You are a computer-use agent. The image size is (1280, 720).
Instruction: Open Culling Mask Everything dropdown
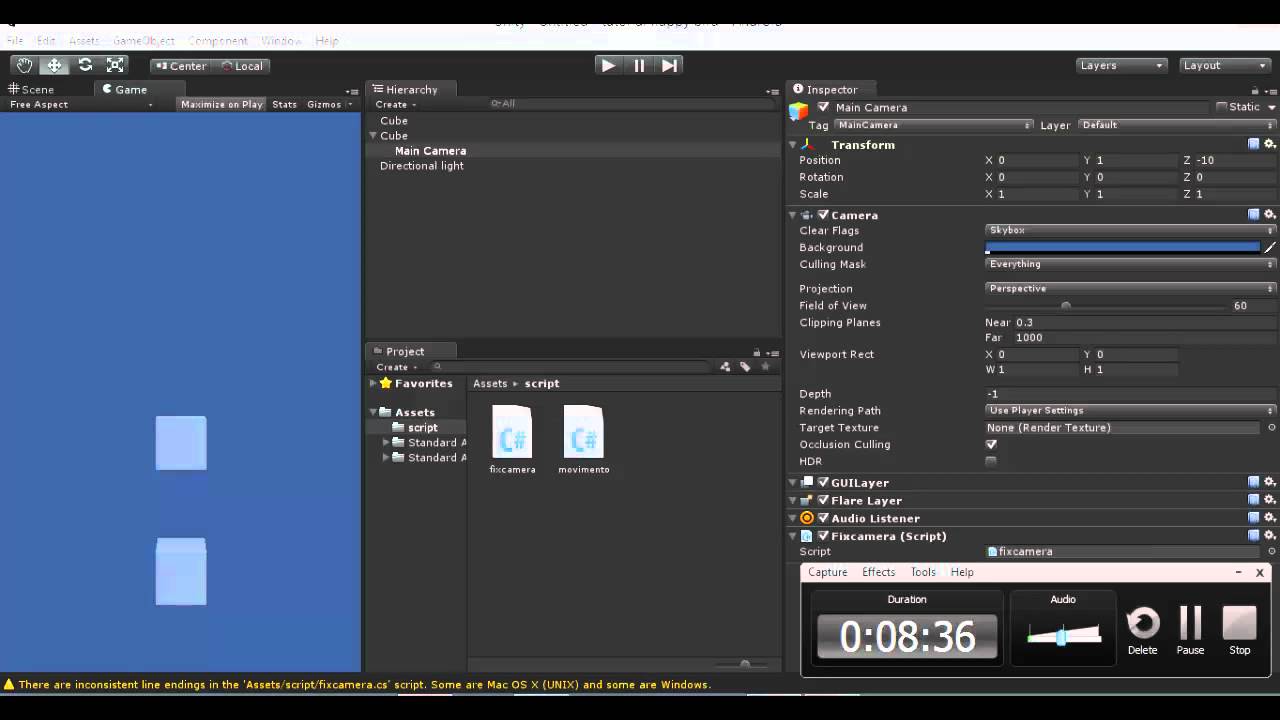coord(1131,264)
